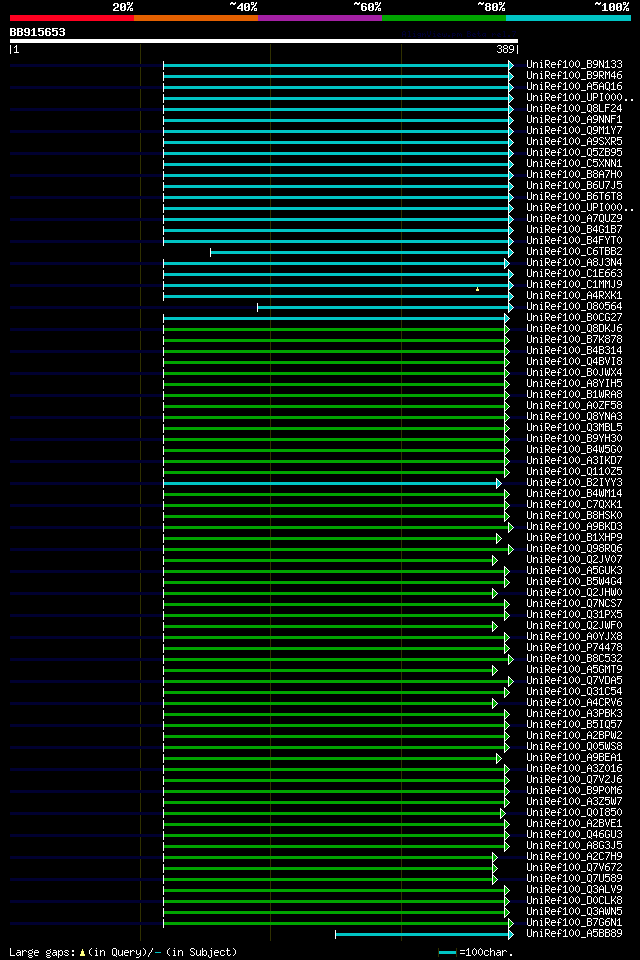Select label UniRef100_C1E663
Viewport: 640px width, 960px height.
click(574, 274)
